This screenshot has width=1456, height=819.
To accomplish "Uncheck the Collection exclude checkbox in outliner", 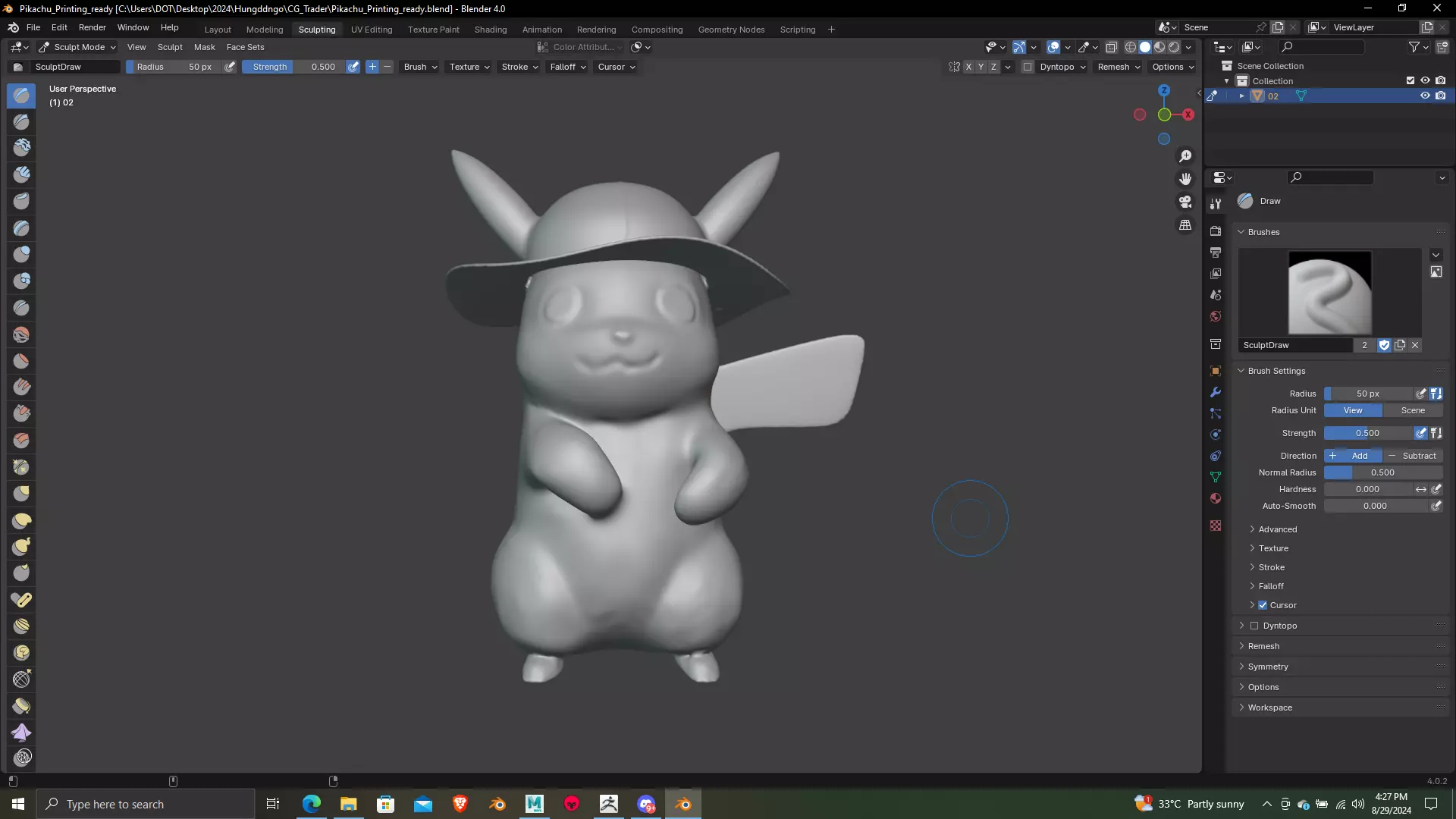I will [x=1410, y=80].
